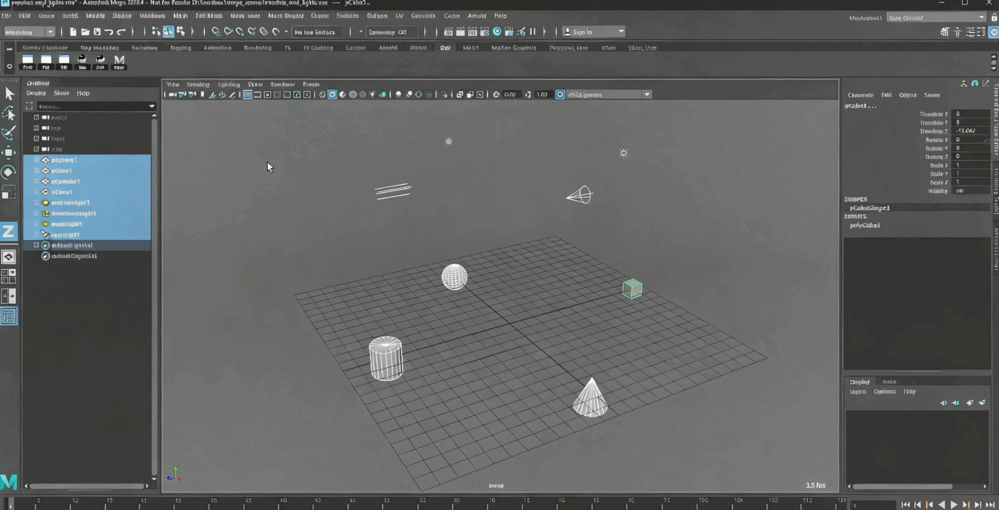This screenshot has height=510, width=999.
Task: Click polyCube1 under Inputs
Action: click(x=865, y=226)
